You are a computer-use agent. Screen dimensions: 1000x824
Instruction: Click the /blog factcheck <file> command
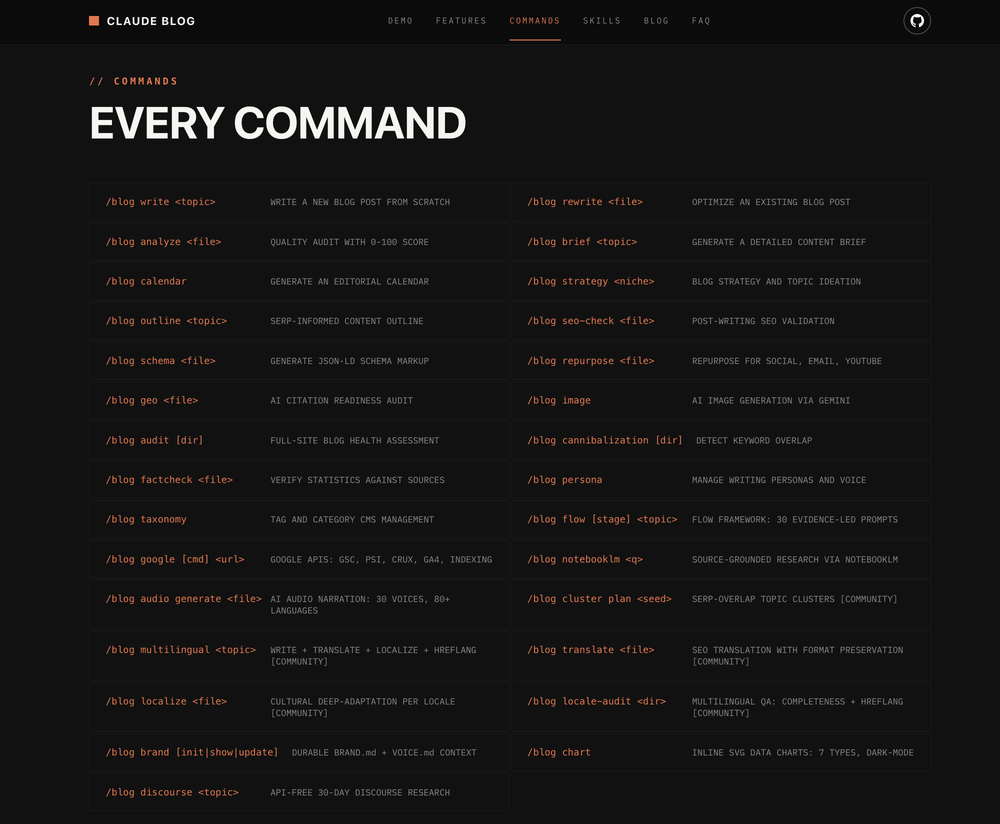[x=169, y=480]
